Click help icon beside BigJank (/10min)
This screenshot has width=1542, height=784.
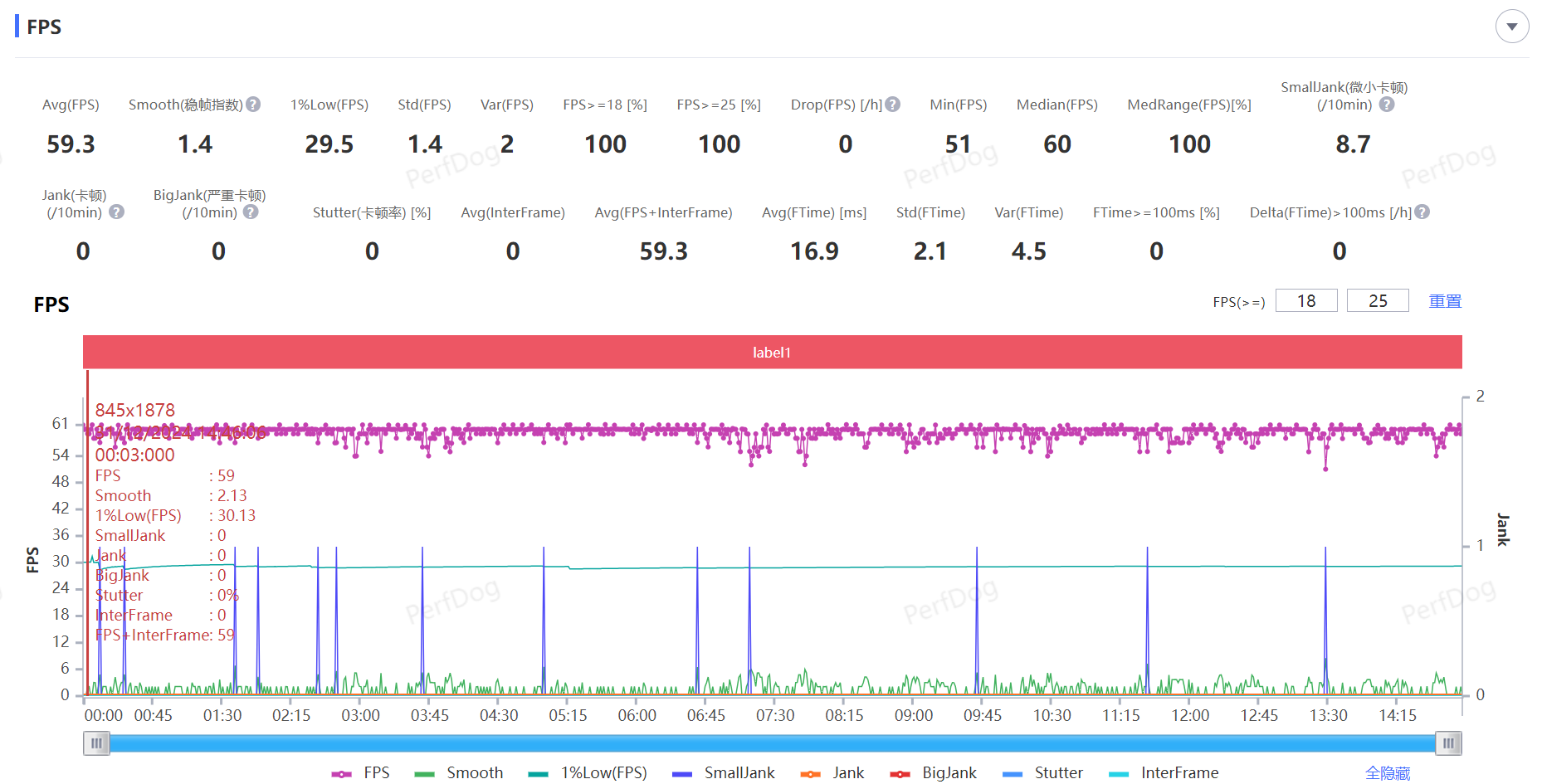251,212
